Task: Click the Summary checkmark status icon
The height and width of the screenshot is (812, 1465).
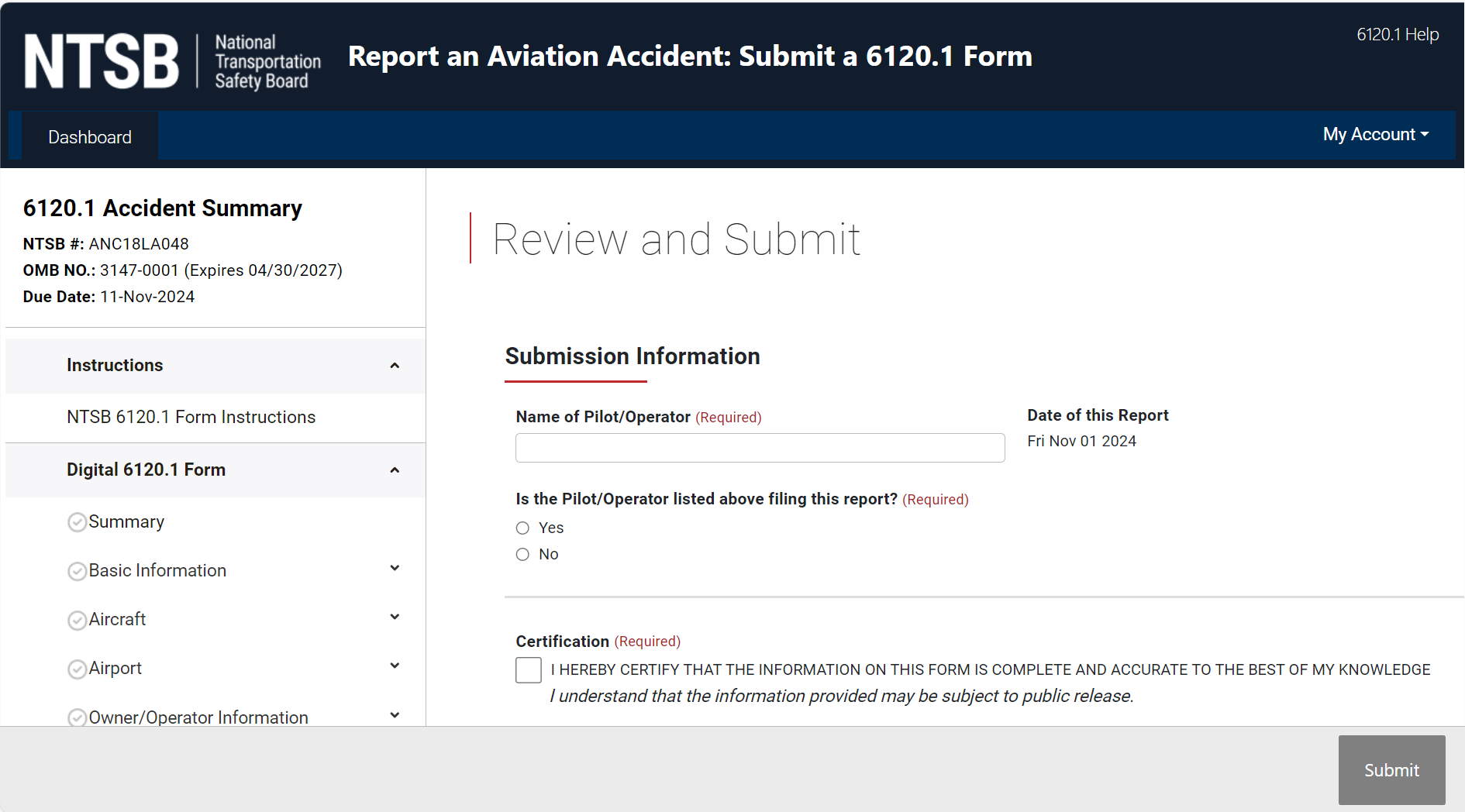Action: [77, 522]
